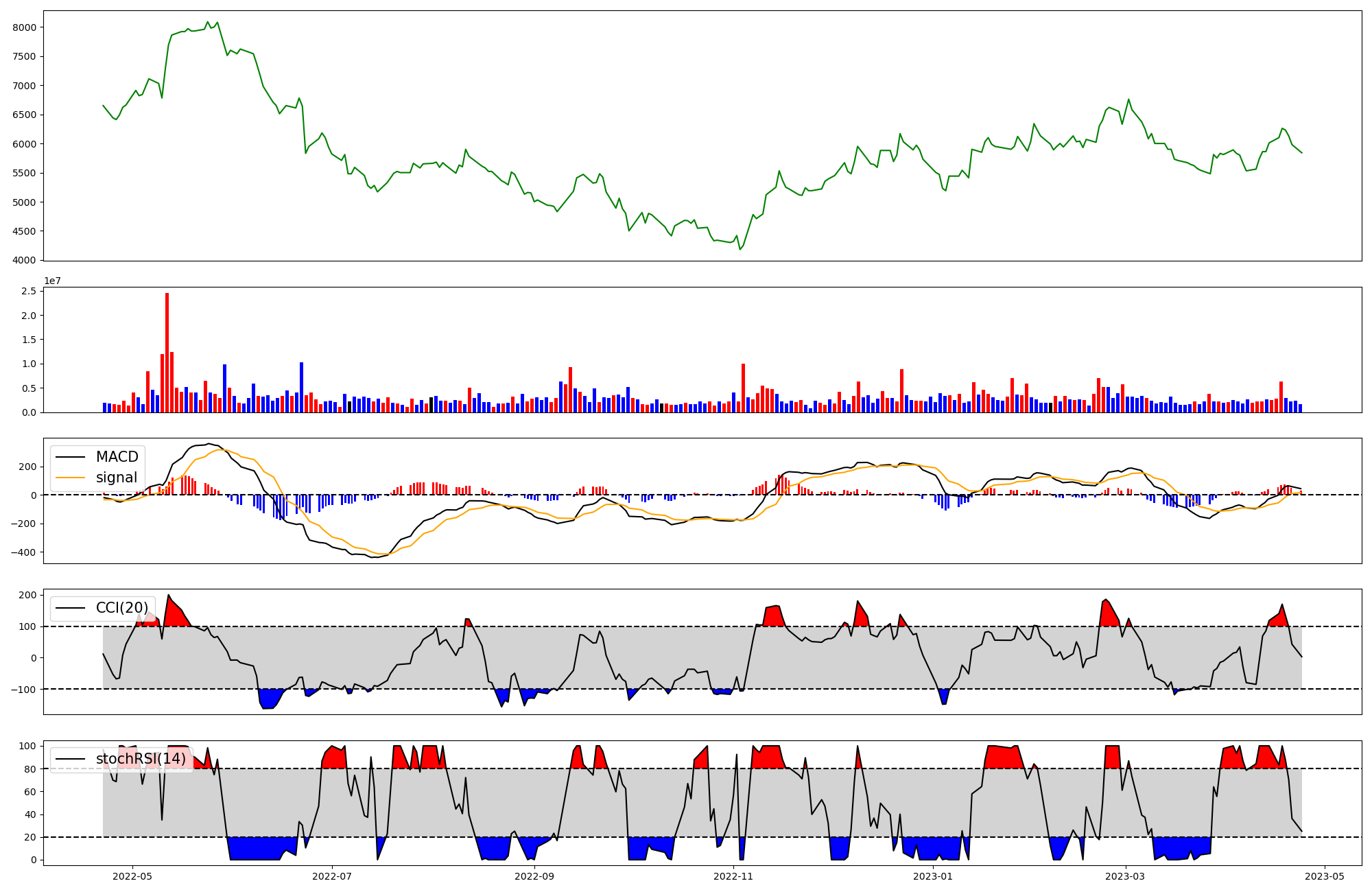Click the 2.5 volume axis tick label
Screen dimensions: 1372x892
[29, 292]
